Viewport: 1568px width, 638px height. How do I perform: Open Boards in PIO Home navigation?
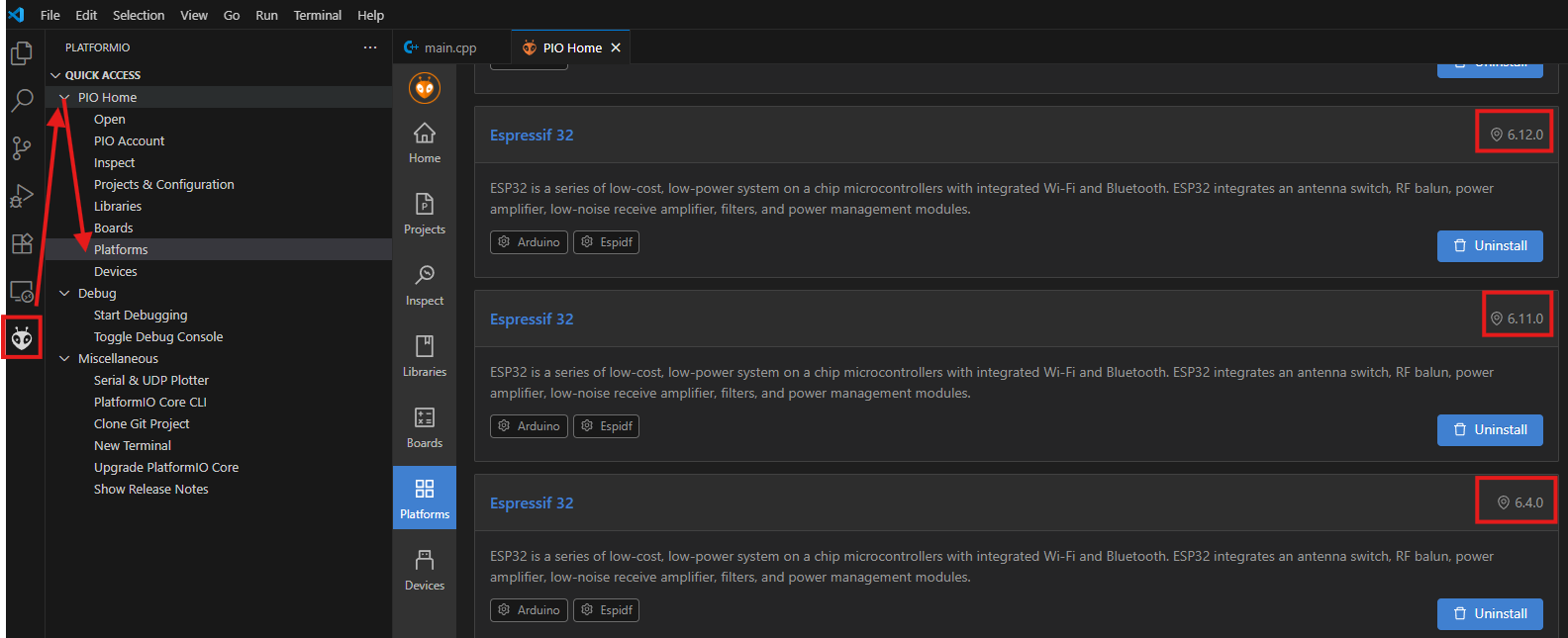425,427
